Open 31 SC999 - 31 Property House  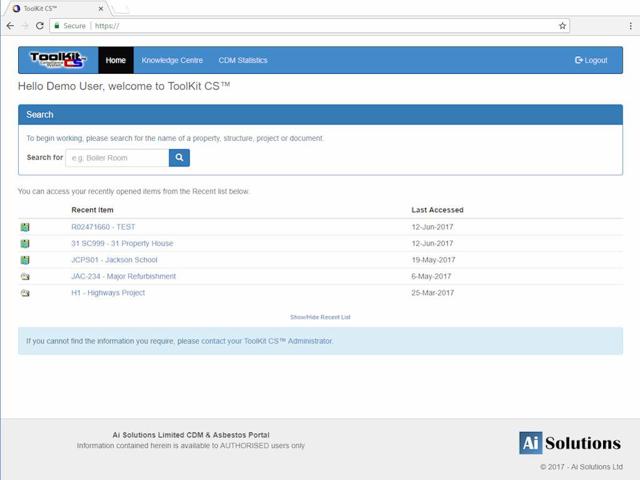point(122,243)
